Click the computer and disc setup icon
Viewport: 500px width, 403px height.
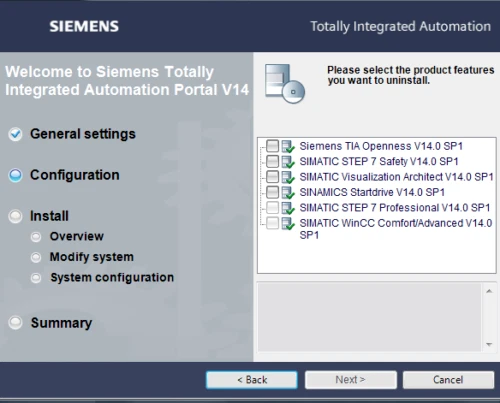point(285,83)
